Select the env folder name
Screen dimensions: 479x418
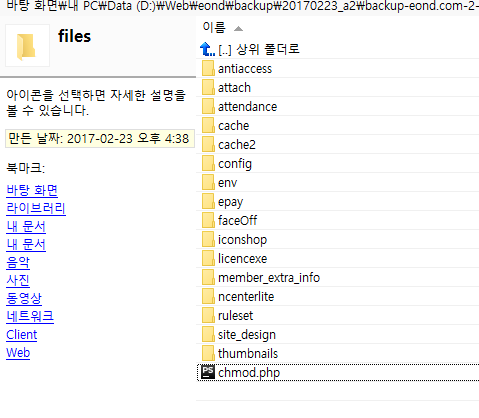click(x=227, y=183)
